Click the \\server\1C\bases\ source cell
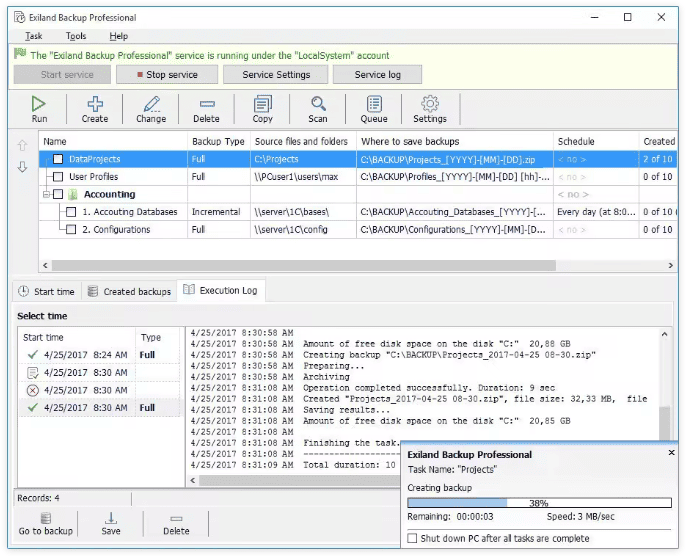The width and height of the screenshot is (686, 556). (x=303, y=212)
